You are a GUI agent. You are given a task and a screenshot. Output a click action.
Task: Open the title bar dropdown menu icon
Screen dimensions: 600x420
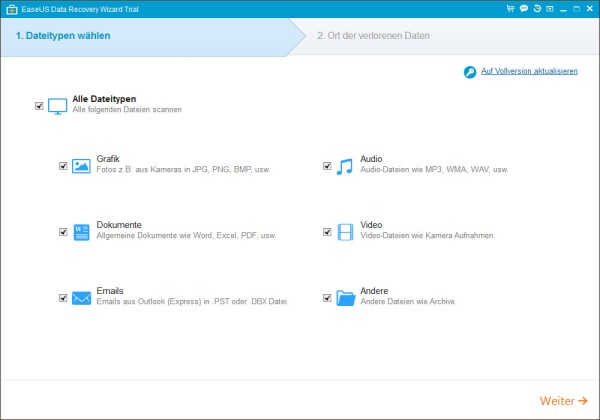point(549,9)
